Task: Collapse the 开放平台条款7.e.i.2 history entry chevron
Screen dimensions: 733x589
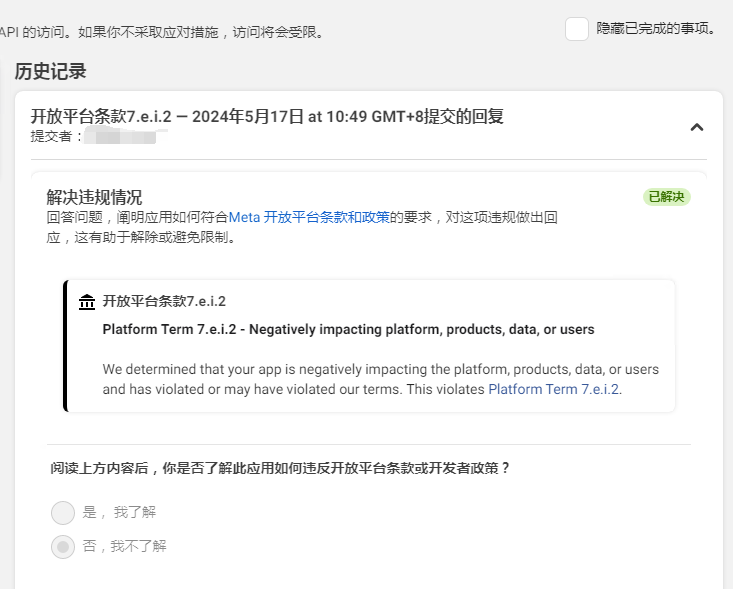Action: tap(697, 127)
